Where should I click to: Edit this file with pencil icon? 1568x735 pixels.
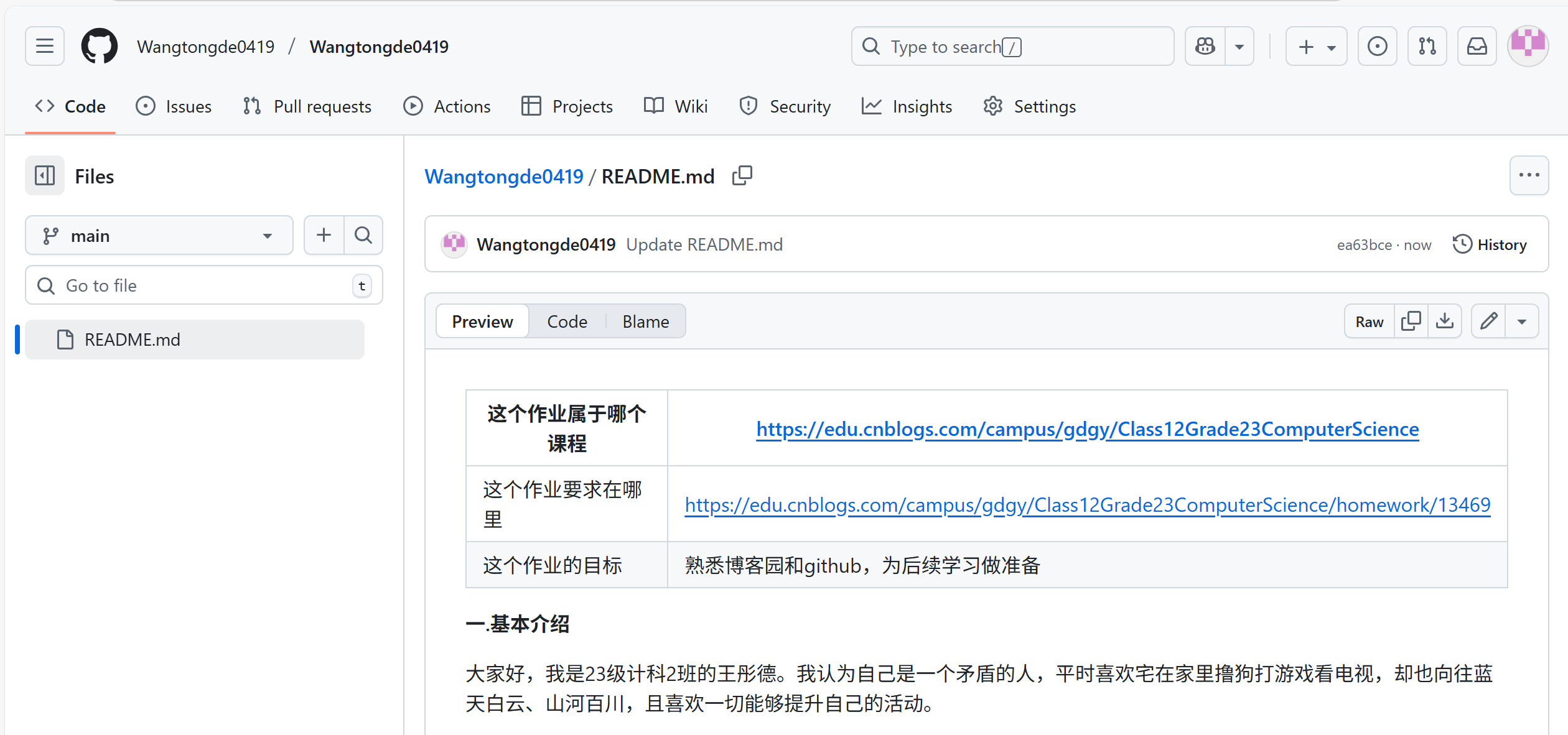(1488, 321)
